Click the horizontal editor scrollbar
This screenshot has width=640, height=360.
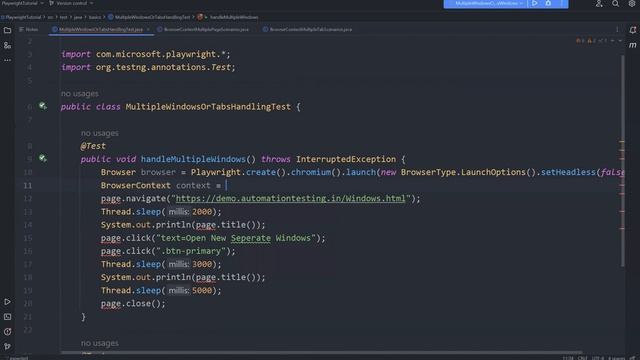[x=322, y=352]
